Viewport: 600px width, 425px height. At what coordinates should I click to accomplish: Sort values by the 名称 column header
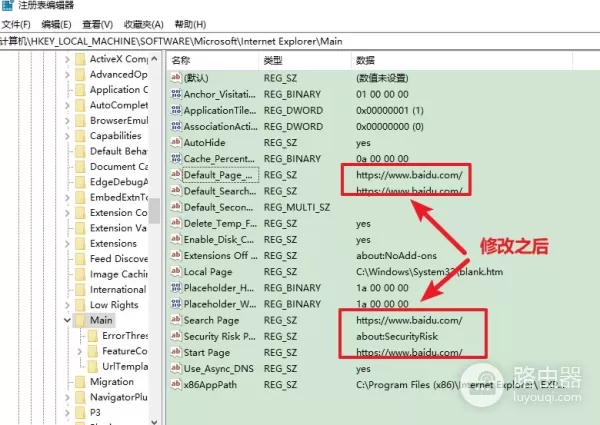pyautogui.click(x=181, y=61)
